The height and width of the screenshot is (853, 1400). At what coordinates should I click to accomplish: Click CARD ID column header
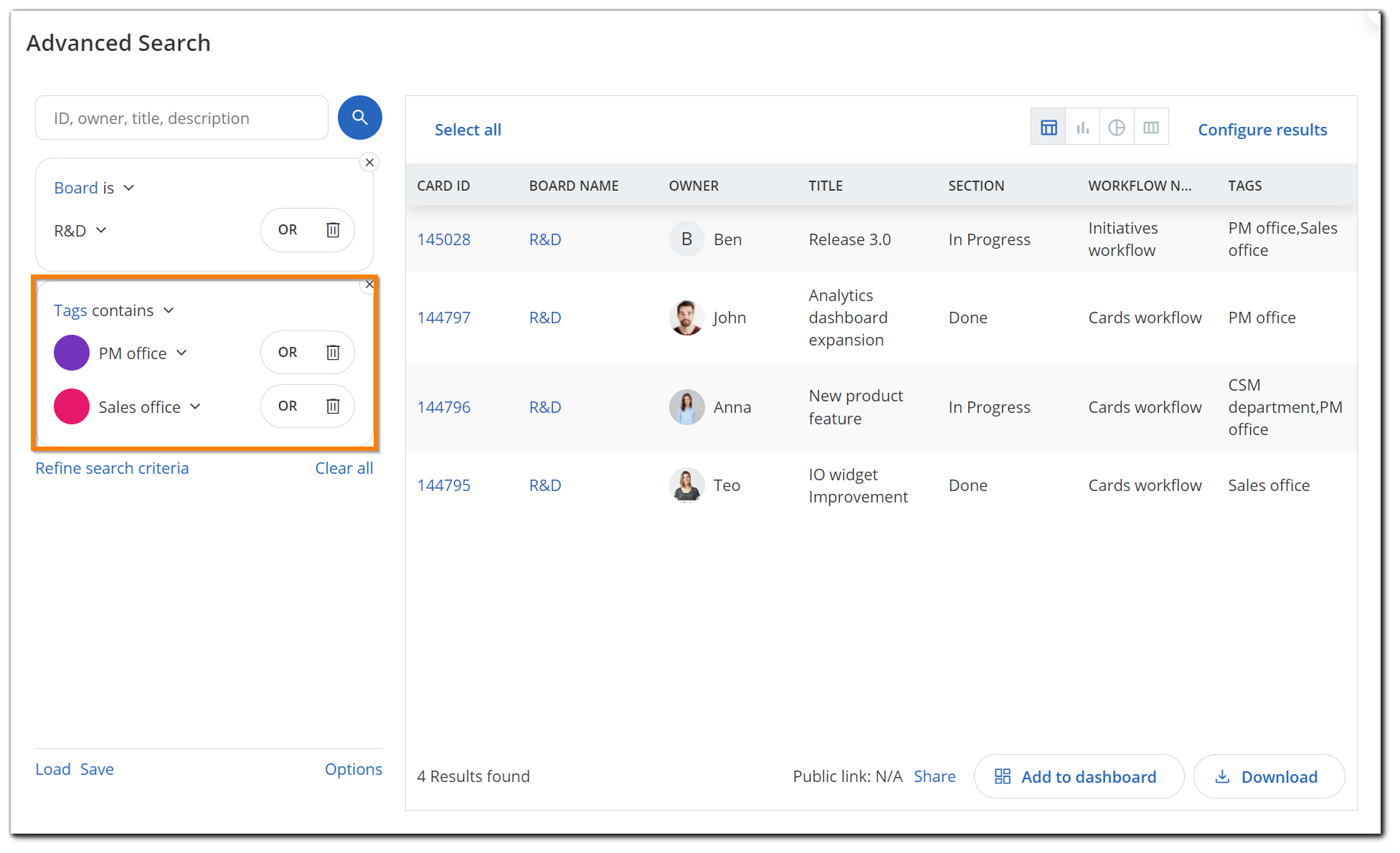pos(443,186)
